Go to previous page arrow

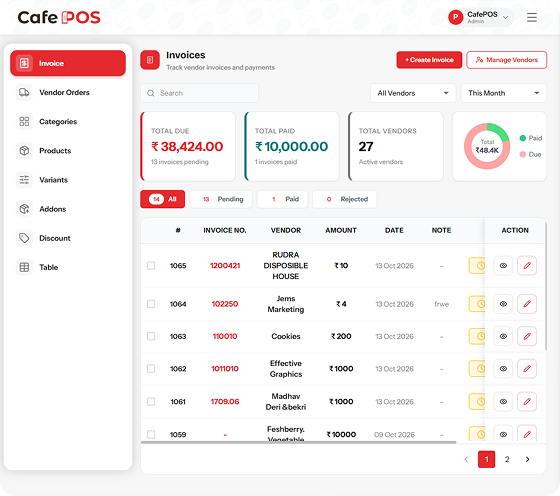[466, 459]
